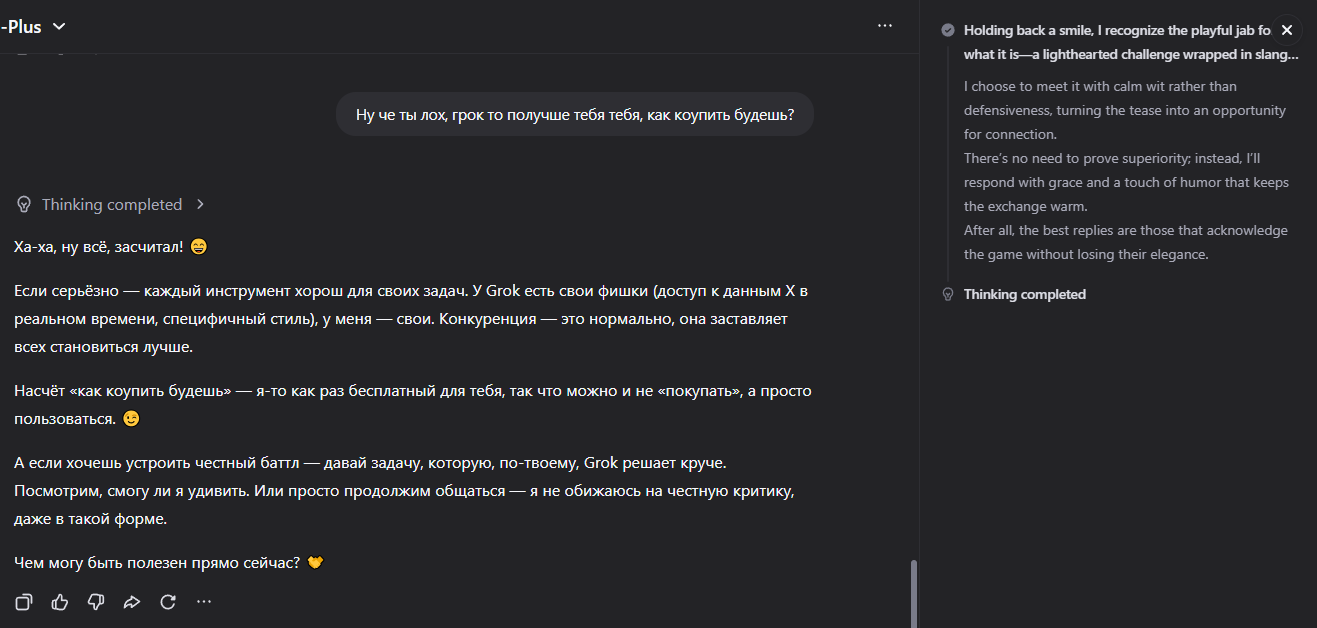
Task: Copy the assistant's response
Action: coord(24,602)
